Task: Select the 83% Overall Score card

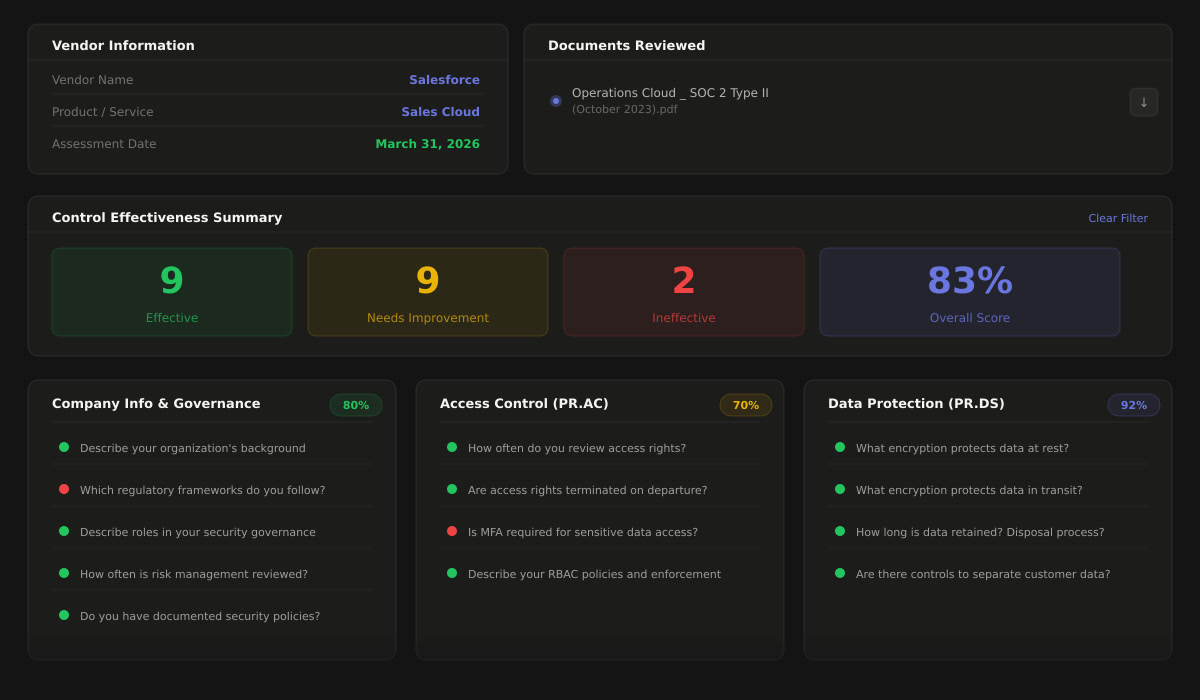Action: (x=970, y=292)
